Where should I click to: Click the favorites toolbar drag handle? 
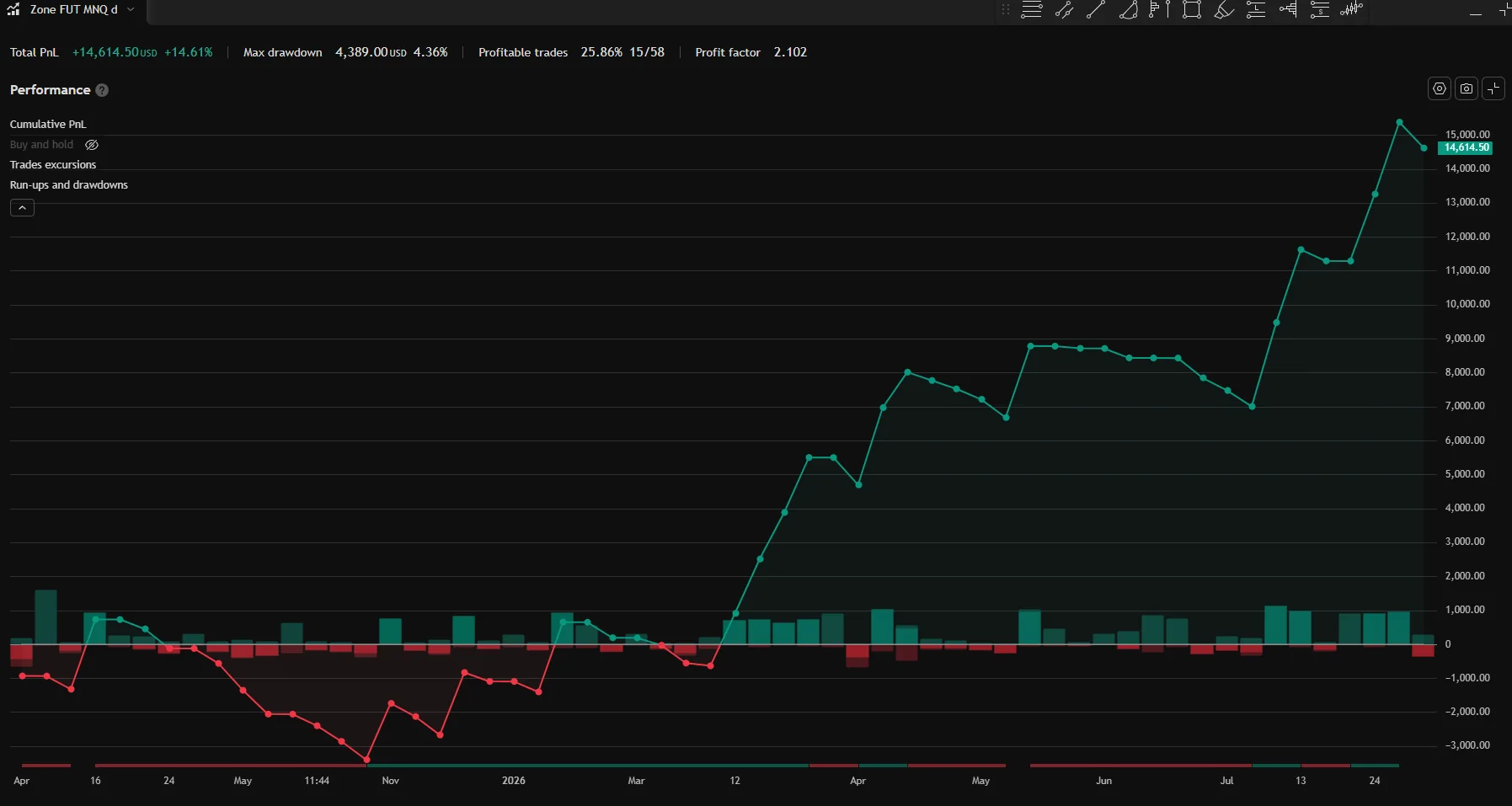pos(1005,10)
